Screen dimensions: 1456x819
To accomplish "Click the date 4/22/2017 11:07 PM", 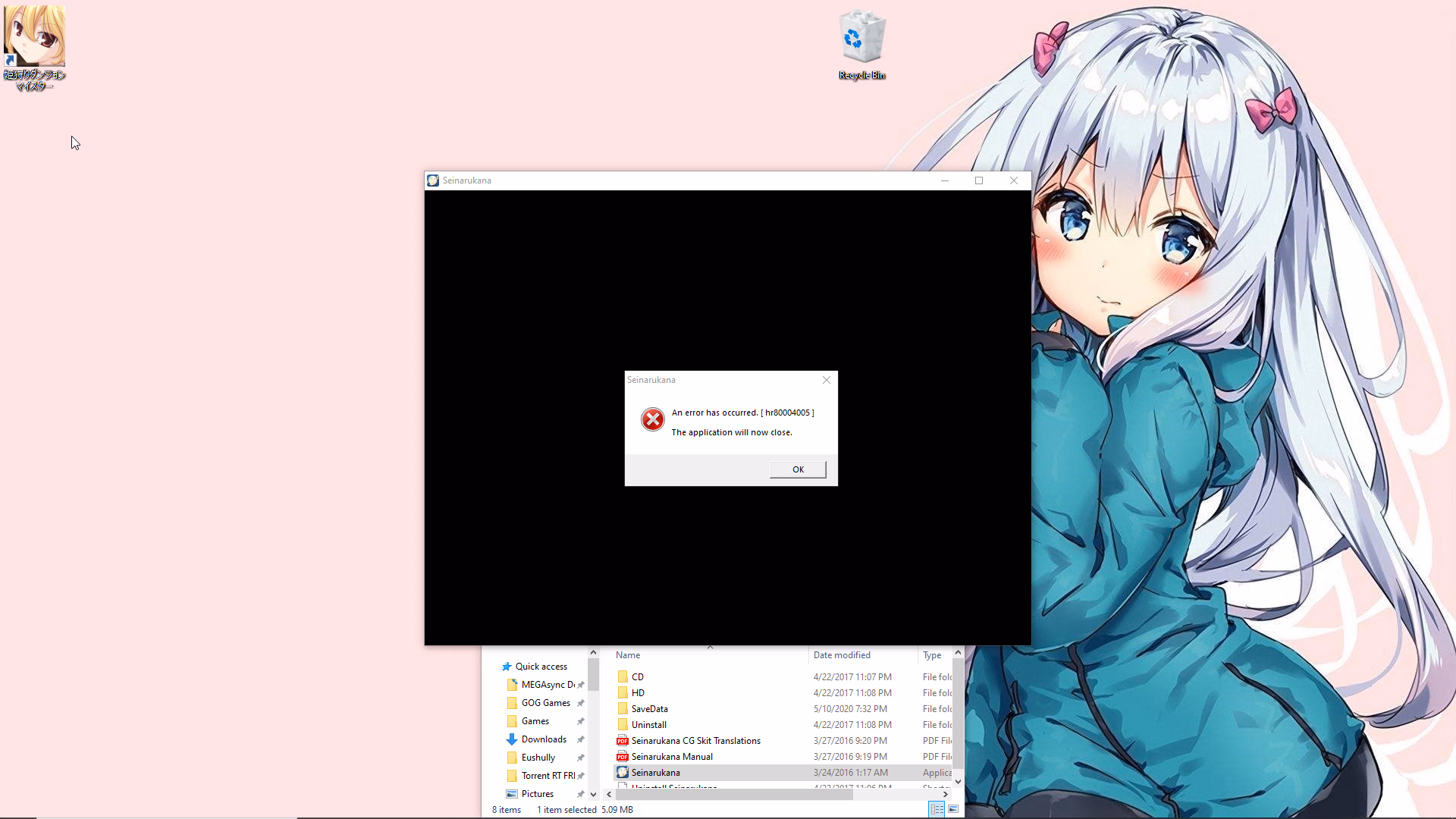I will 852,677.
